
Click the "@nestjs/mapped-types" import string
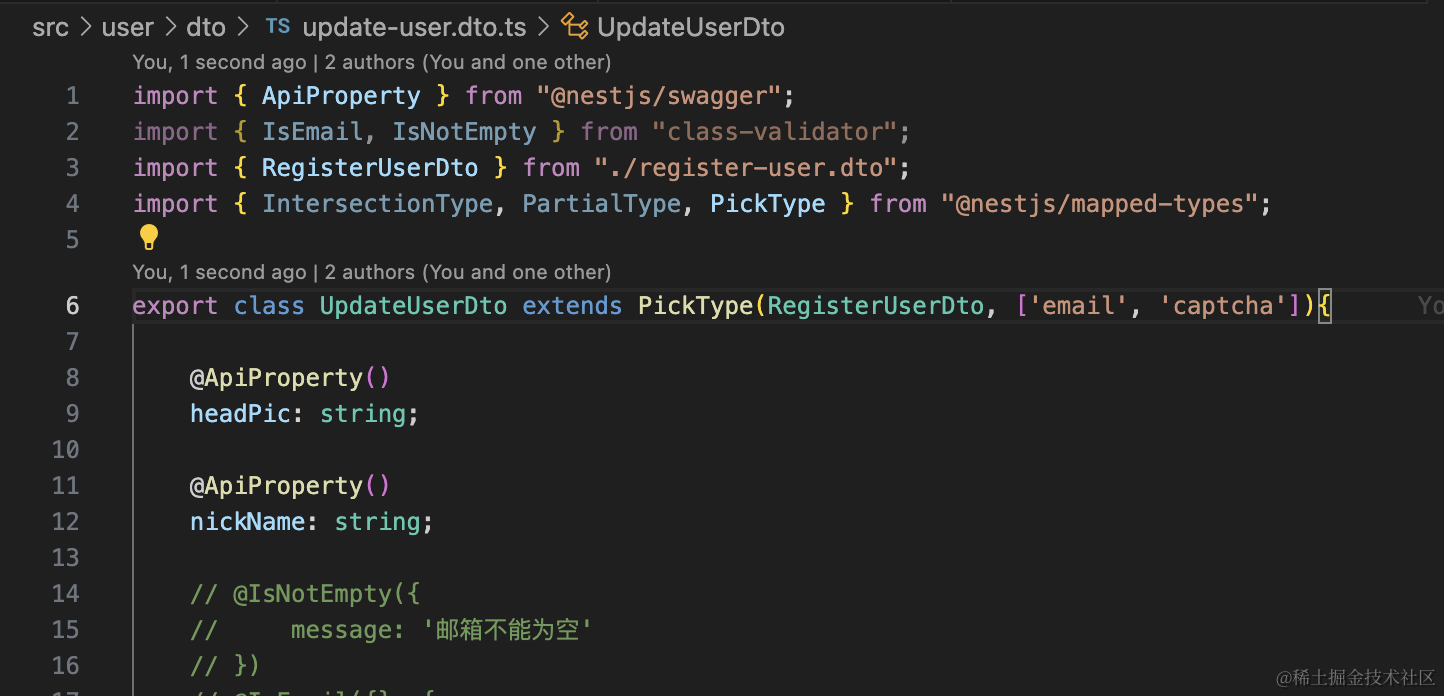[x=1099, y=204]
